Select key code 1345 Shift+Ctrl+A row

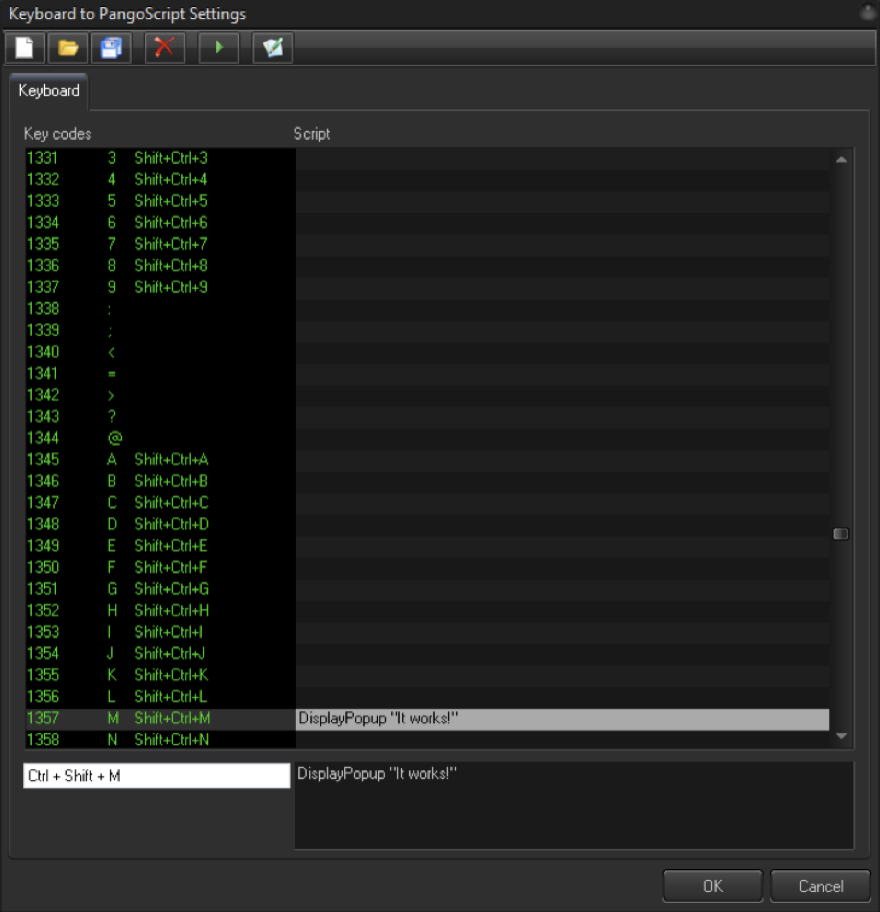pos(160,460)
